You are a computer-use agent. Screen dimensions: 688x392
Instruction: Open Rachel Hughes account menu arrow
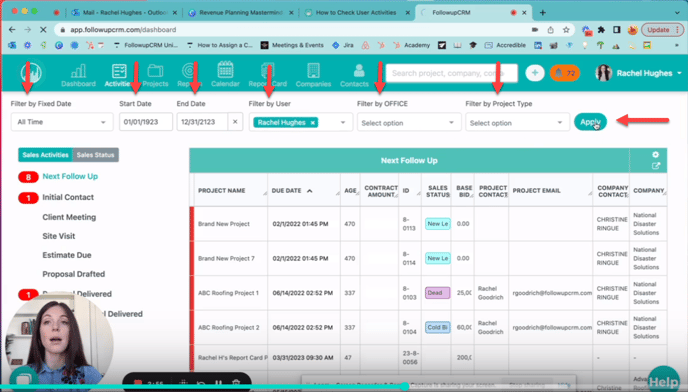click(679, 73)
